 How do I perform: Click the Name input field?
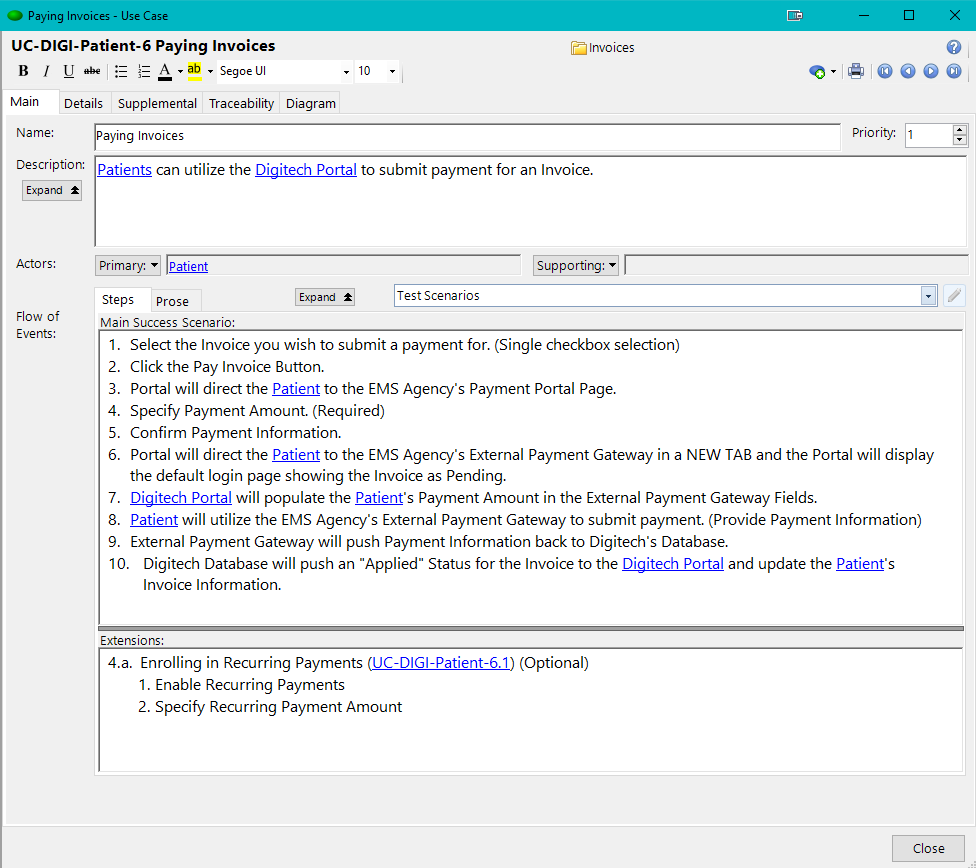(x=467, y=136)
